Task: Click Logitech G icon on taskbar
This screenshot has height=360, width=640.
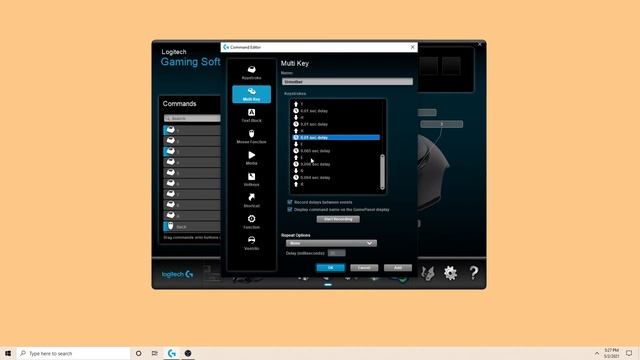Action: point(172,353)
